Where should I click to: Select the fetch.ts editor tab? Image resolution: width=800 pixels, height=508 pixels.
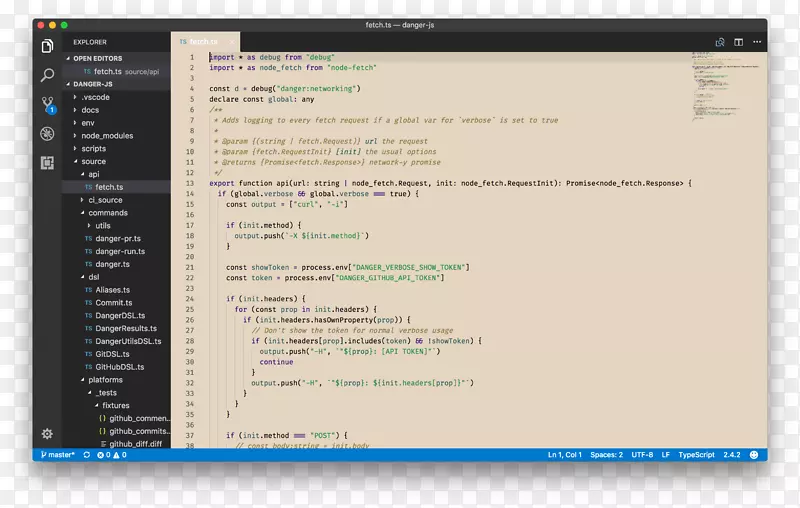[205, 42]
